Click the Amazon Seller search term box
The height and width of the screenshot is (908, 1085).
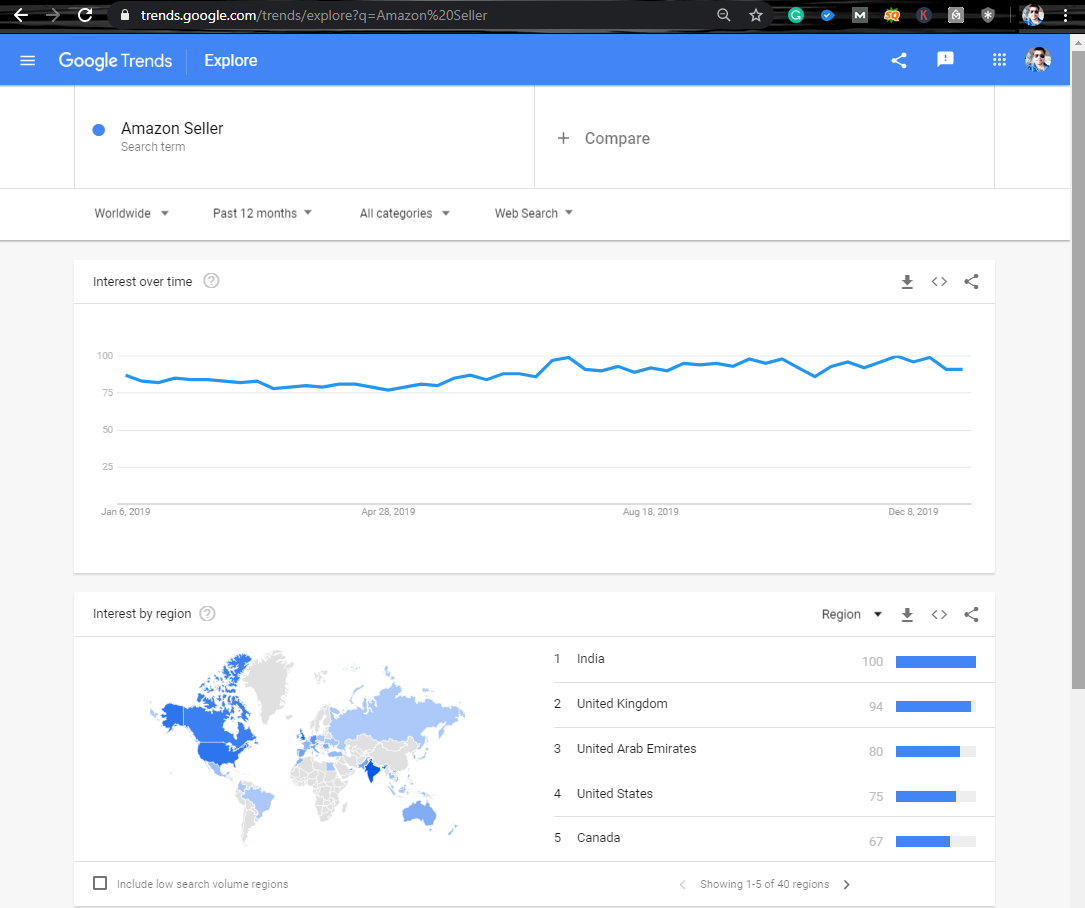tap(304, 137)
